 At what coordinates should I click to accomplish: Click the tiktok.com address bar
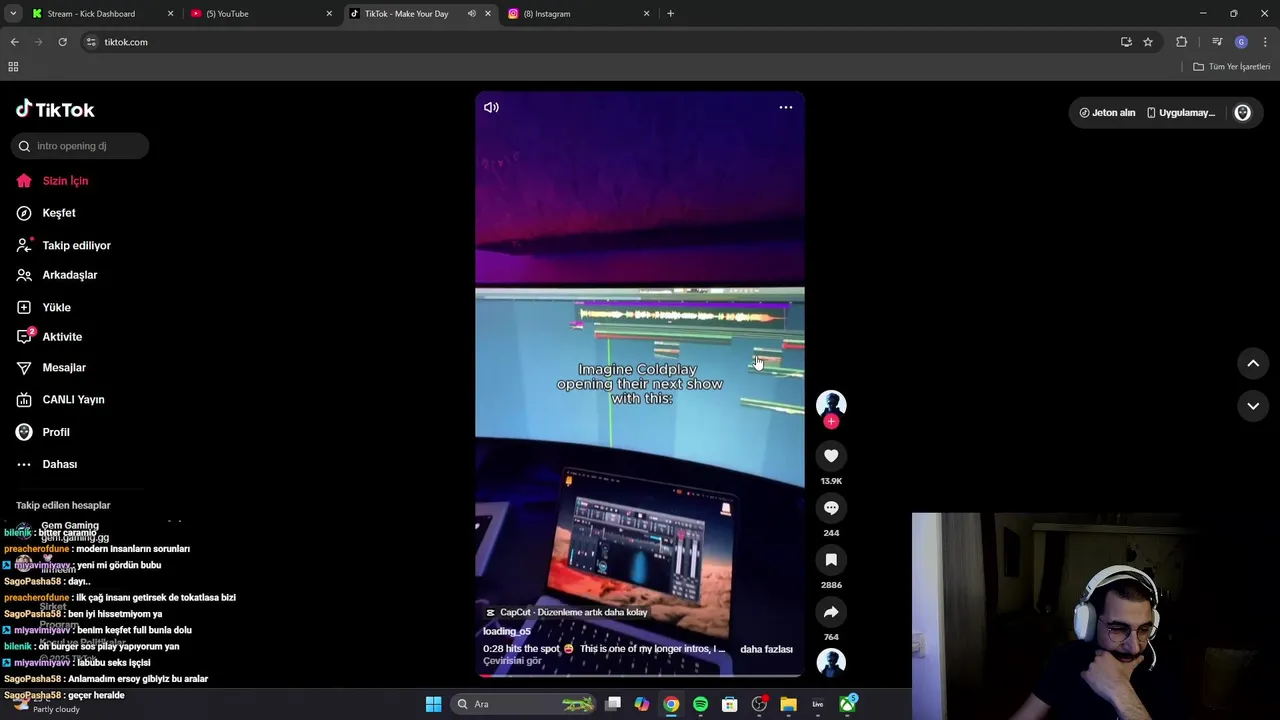click(x=600, y=42)
